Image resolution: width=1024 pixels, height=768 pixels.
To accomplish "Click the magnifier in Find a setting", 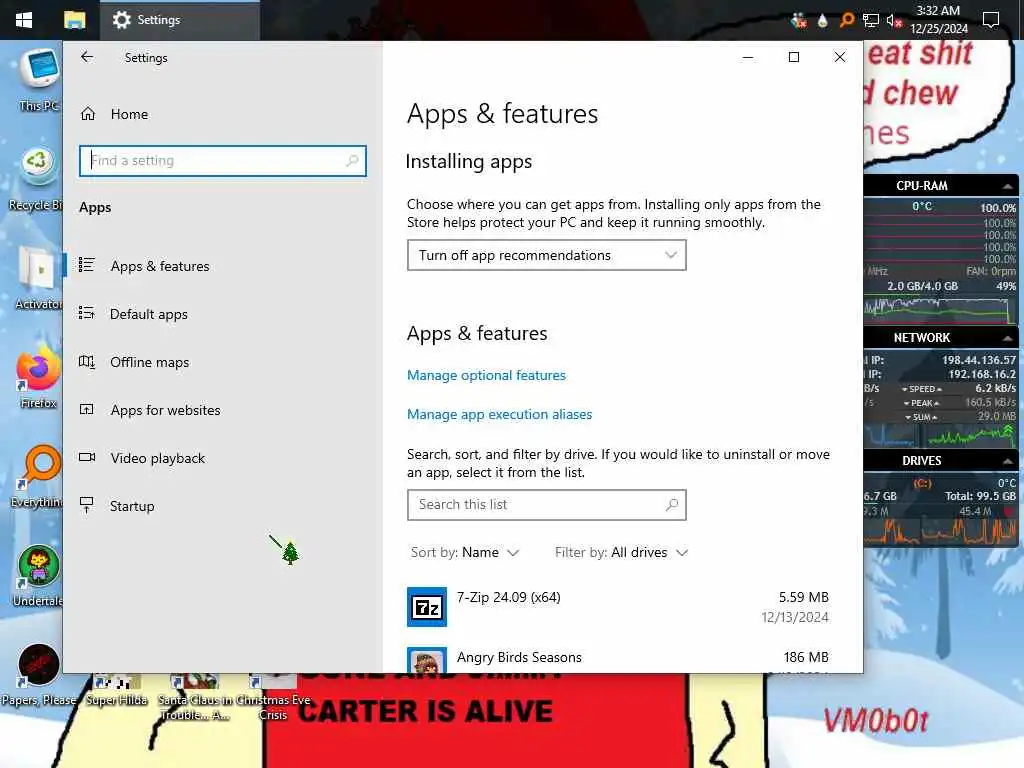I will click(x=352, y=161).
